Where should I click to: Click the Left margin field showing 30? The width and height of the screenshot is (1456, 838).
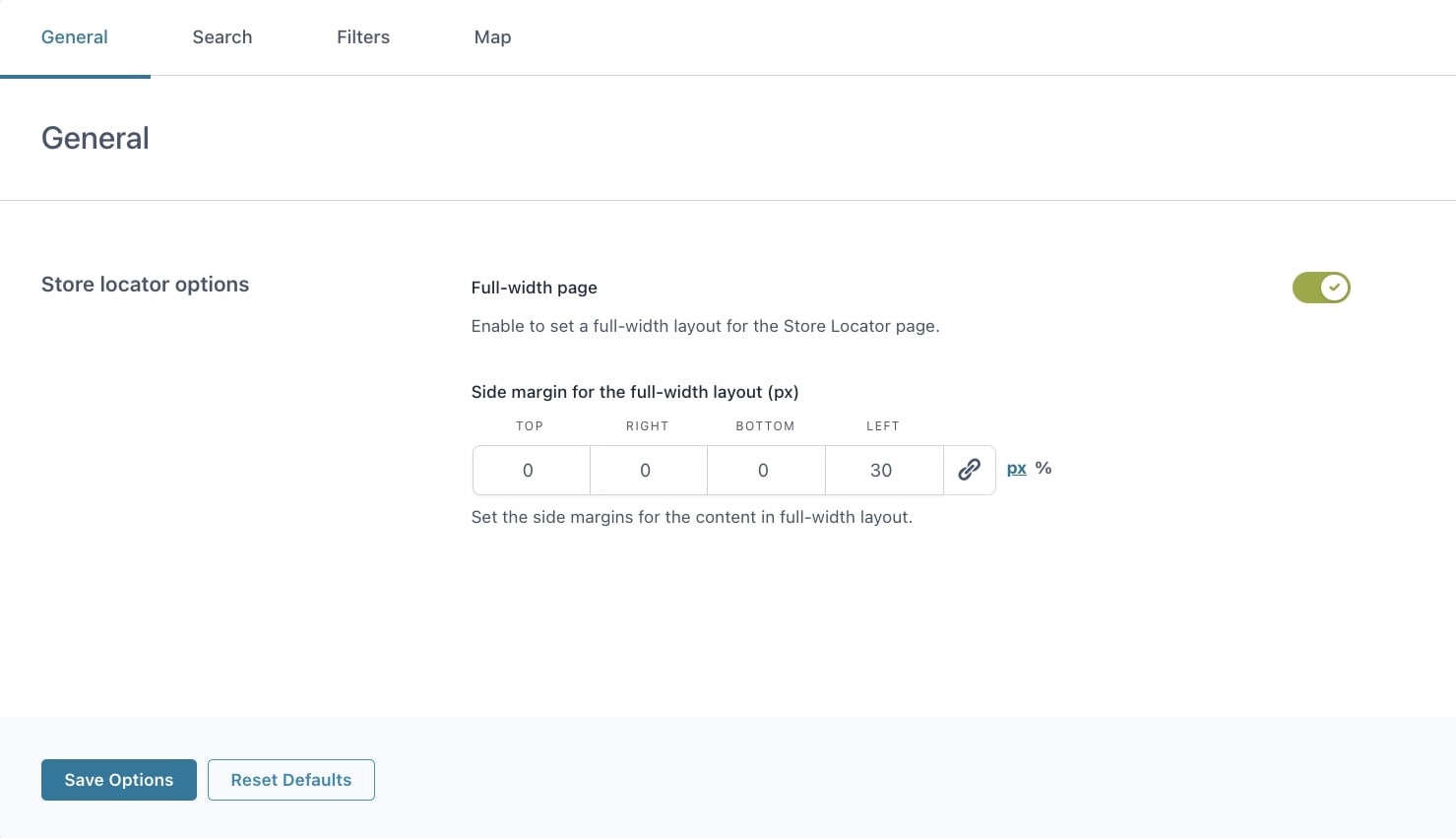(884, 471)
